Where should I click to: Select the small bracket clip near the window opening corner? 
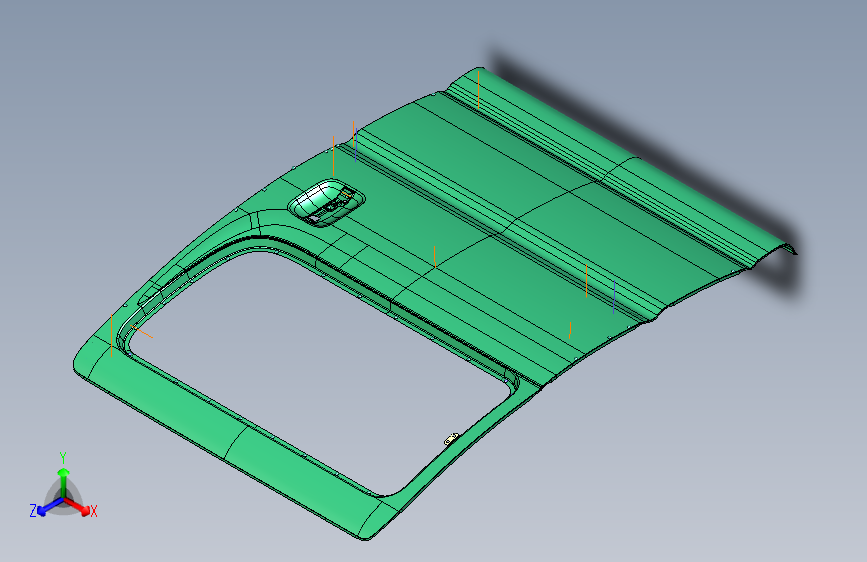(x=452, y=439)
